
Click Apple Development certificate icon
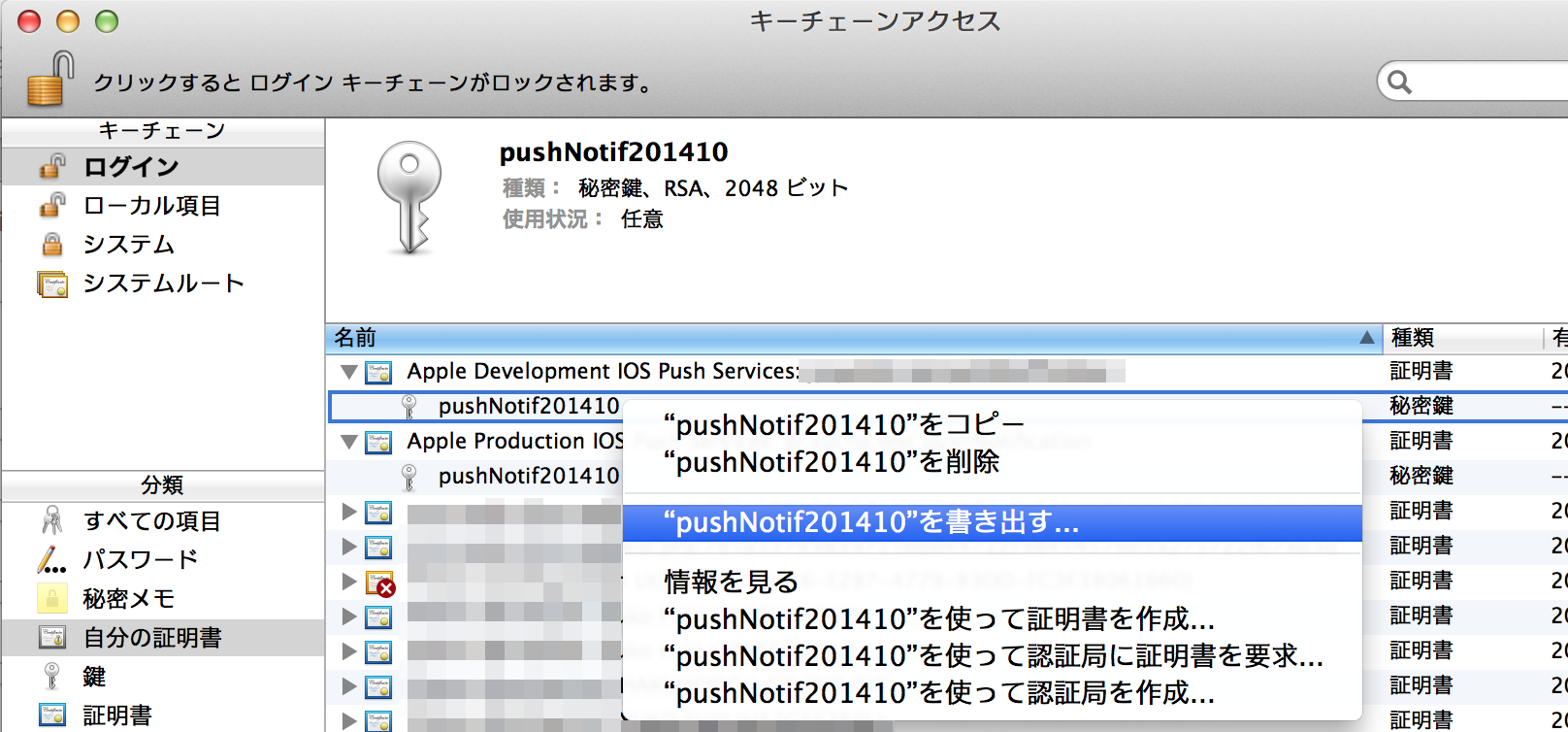tap(378, 372)
